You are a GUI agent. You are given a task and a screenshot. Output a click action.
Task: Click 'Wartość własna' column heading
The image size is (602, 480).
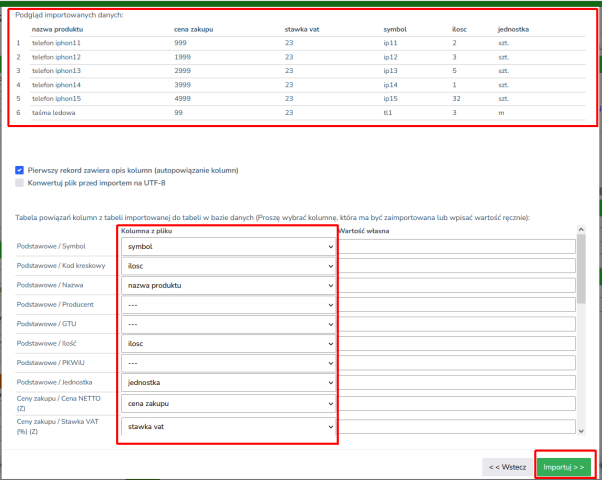point(364,231)
